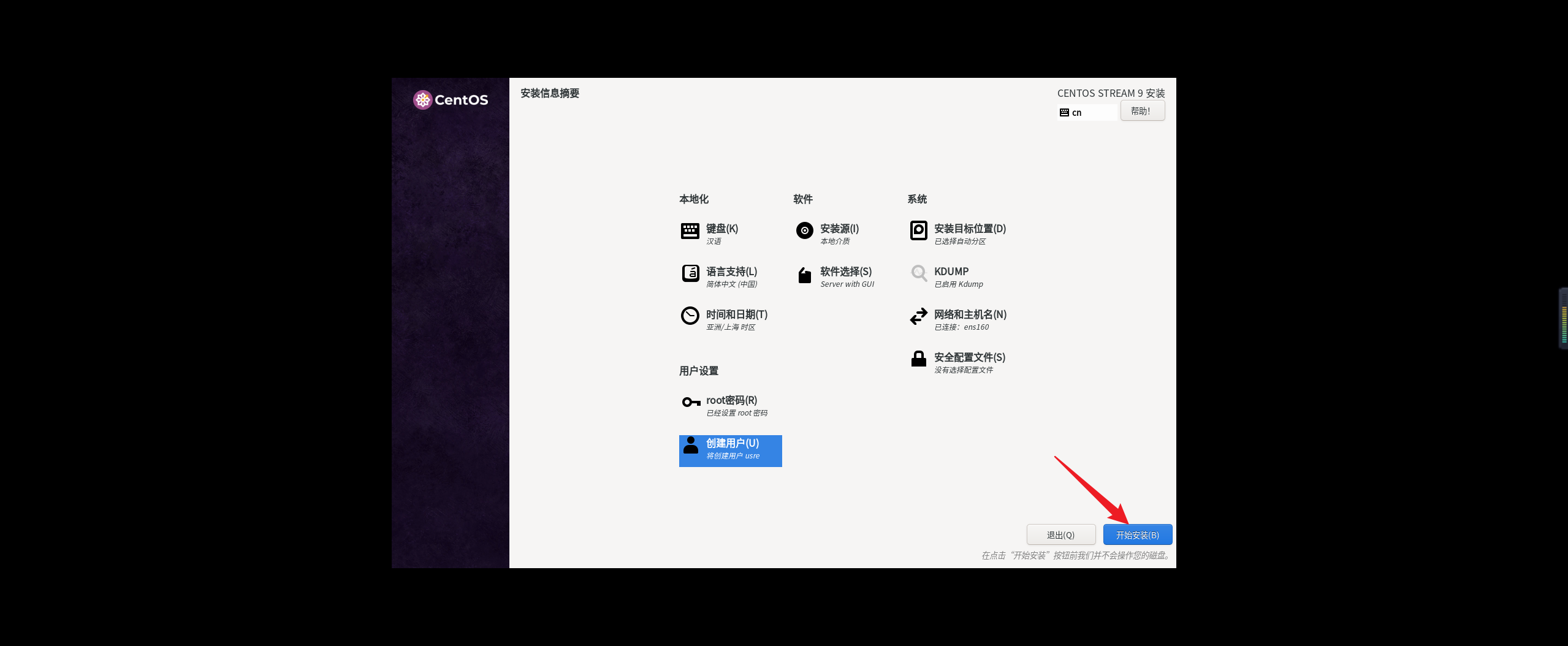Viewport: 1568px width, 646px height.
Task: Click the arrows icon for 网络和主机名(N)
Action: tap(918, 316)
